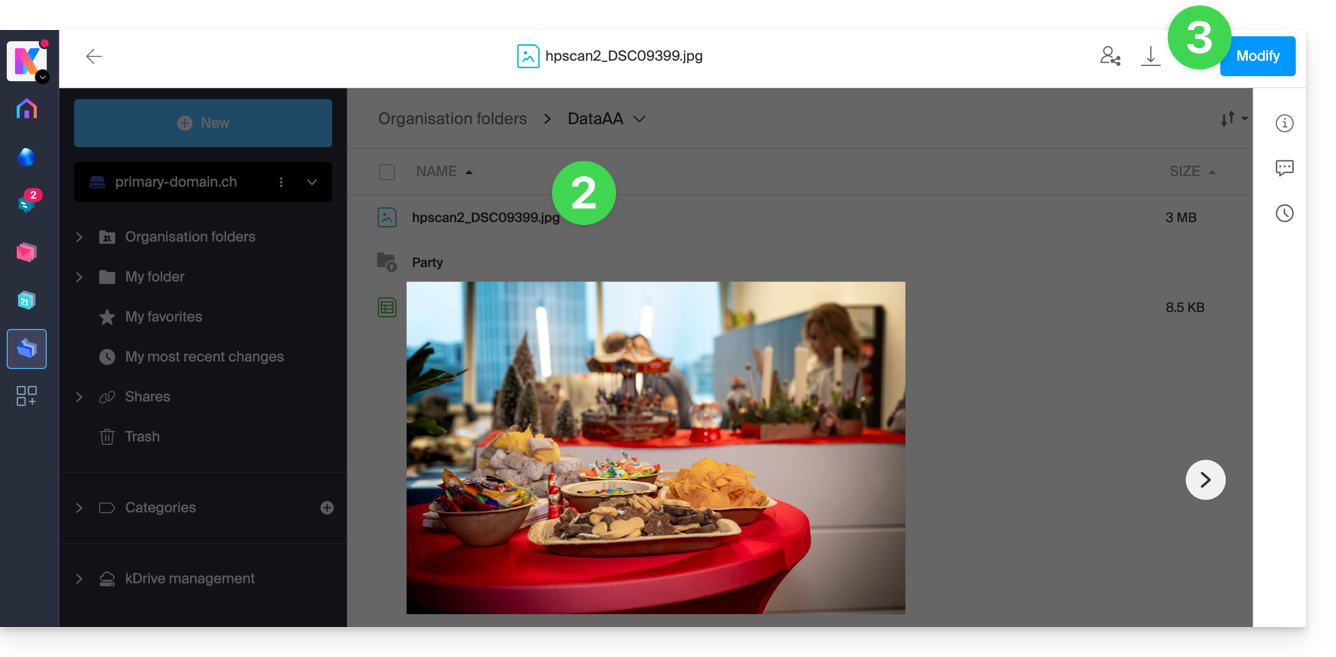The width and height of the screenshot is (1336, 657).
Task: Show the next image with the right arrow
Action: coord(1205,480)
